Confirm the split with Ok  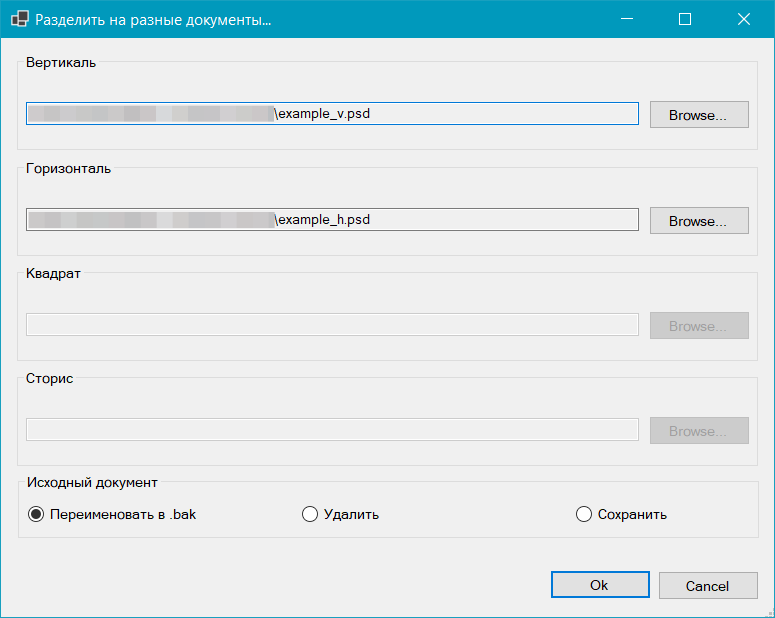(x=599, y=585)
